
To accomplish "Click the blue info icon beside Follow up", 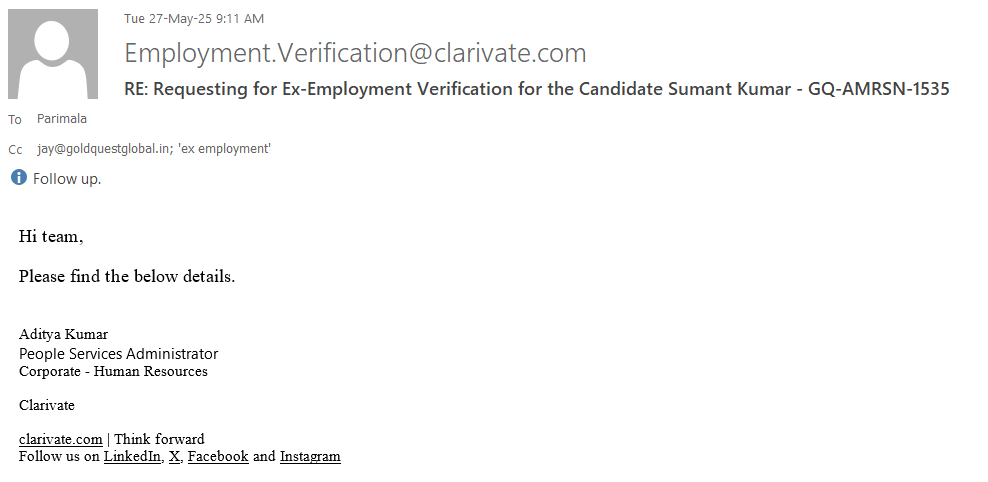I will (x=18, y=178).
